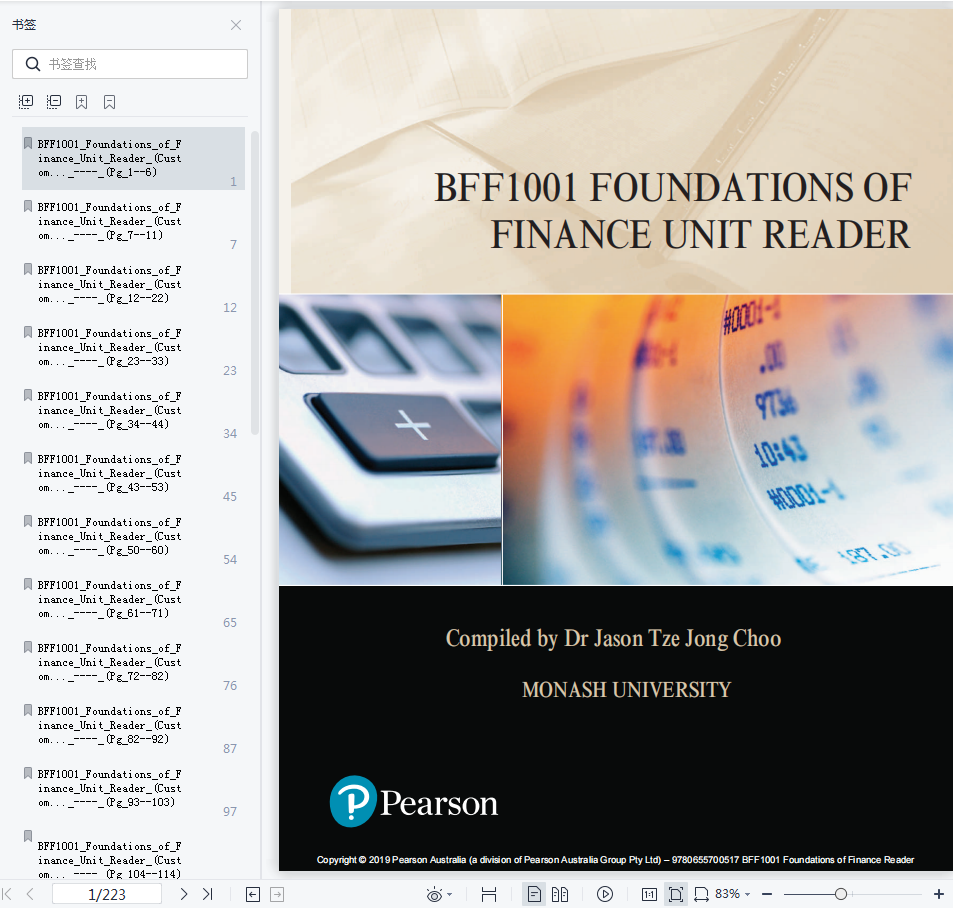The width and height of the screenshot is (953, 908).
Task: Click the page number field showing 1/223
Action: tap(107, 894)
